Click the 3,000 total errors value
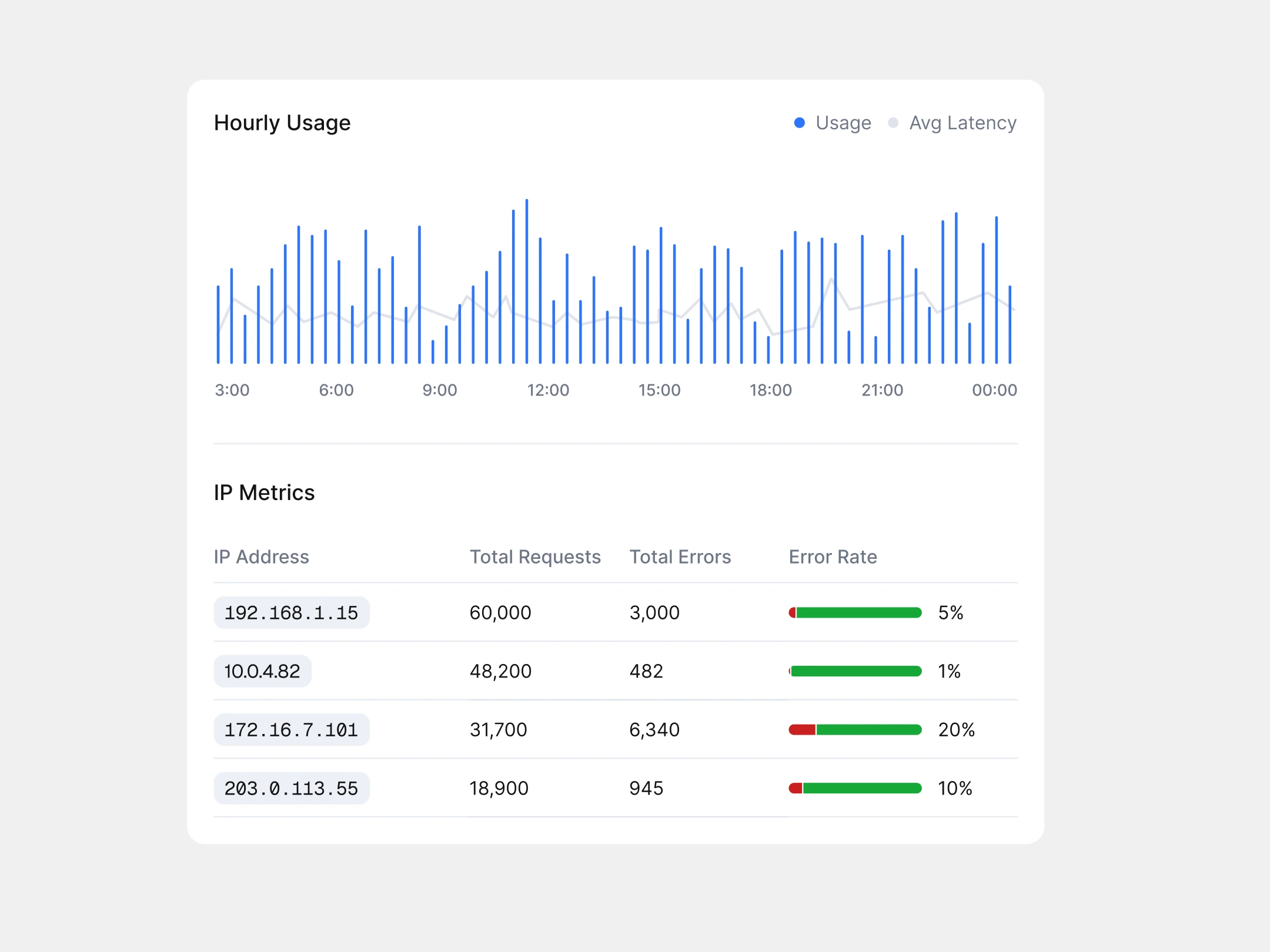 [x=654, y=613]
